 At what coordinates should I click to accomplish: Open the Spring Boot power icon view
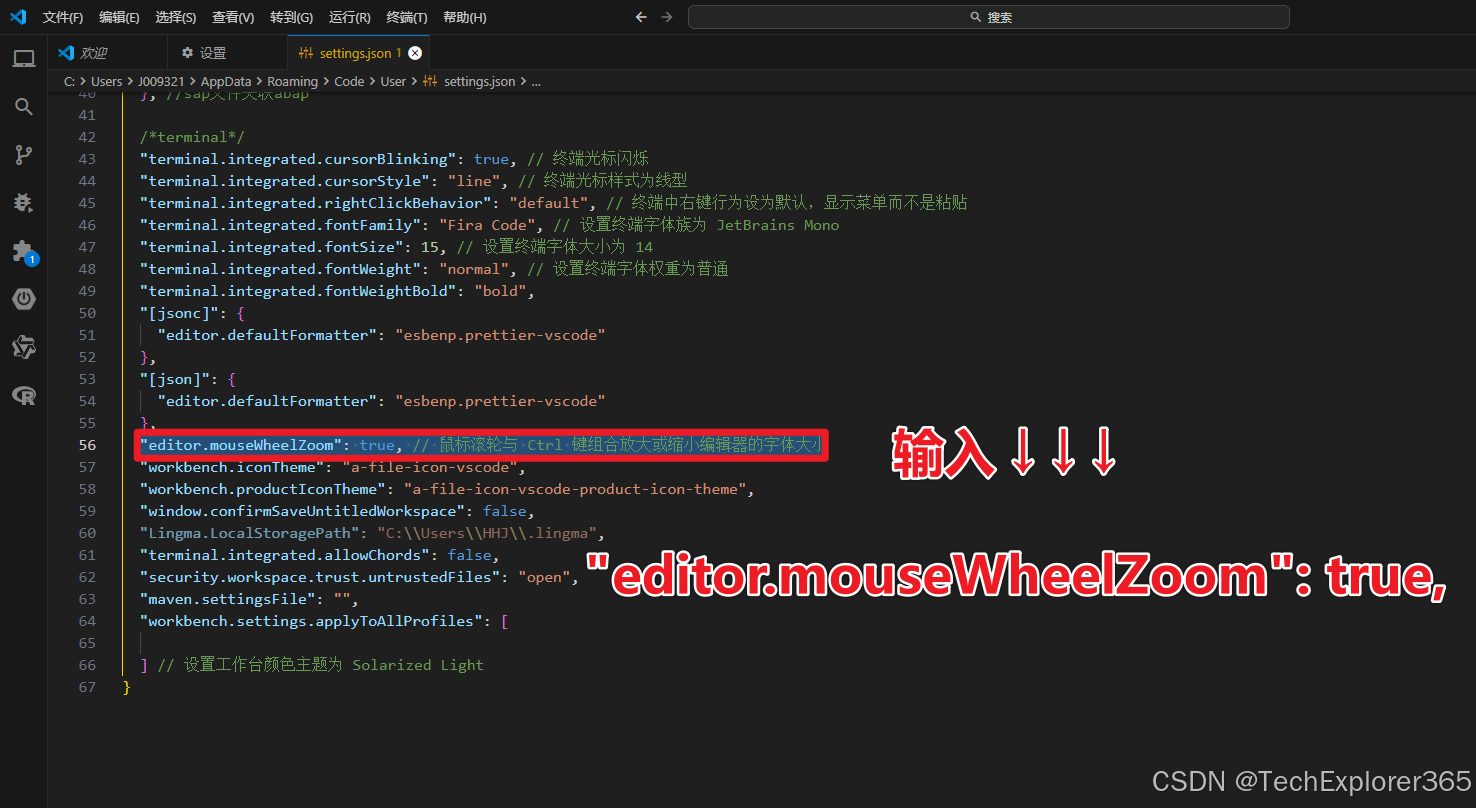[24, 299]
